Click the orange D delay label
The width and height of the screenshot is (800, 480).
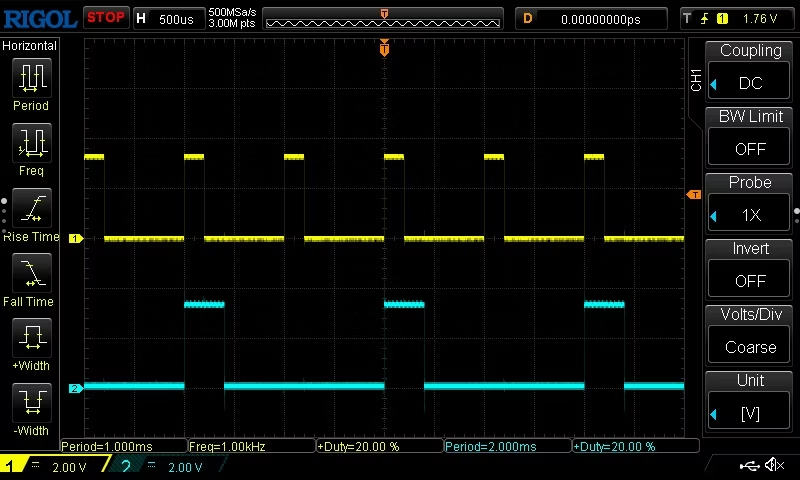coord(528,19)
